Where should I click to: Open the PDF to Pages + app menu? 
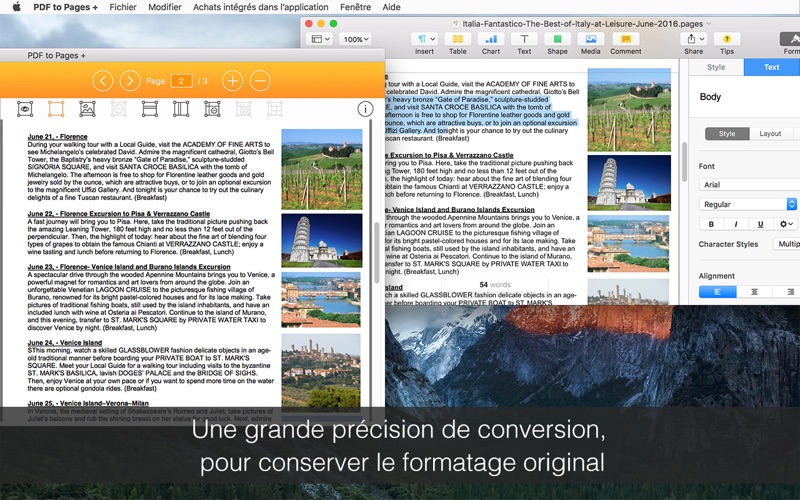click(x=65, y=7)
